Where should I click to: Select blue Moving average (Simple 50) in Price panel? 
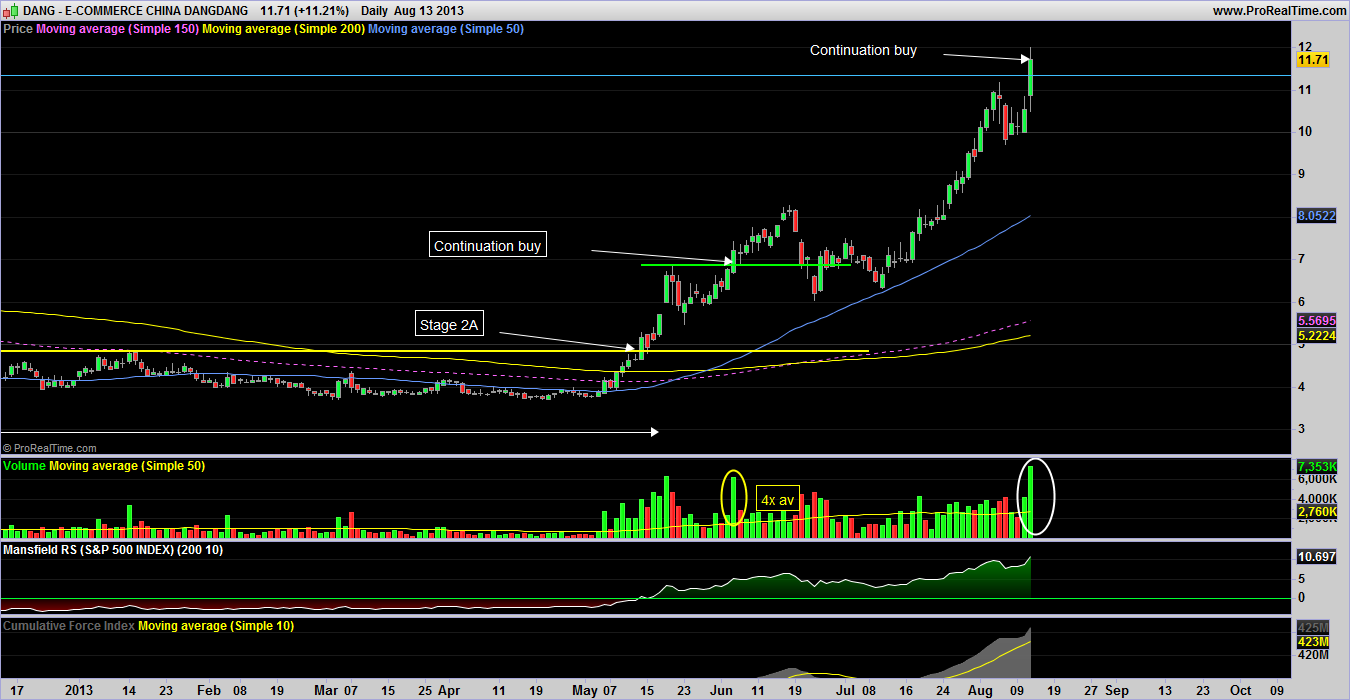(x=446, y=29)
